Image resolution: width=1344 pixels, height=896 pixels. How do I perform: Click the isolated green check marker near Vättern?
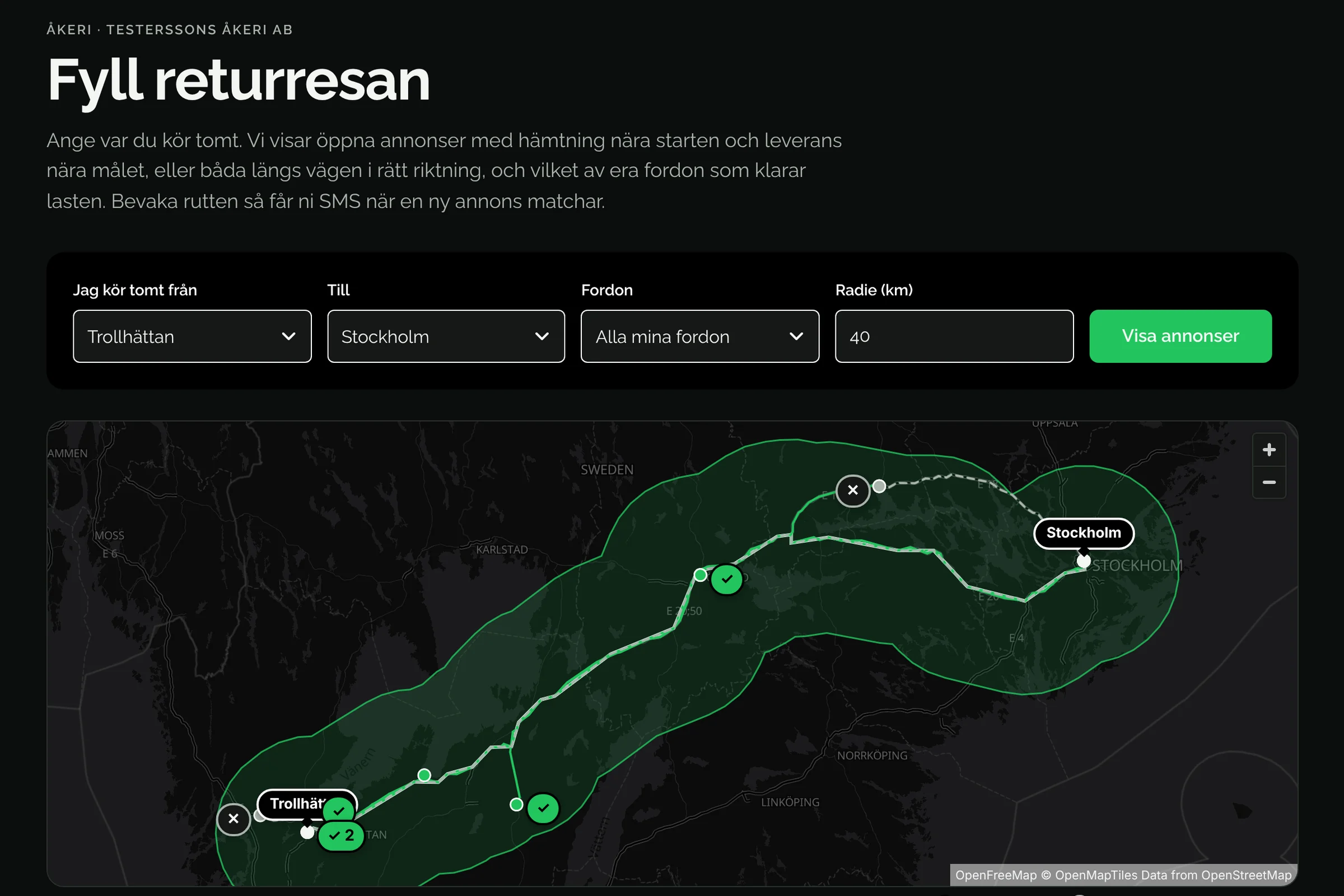(x=543, y=808)
